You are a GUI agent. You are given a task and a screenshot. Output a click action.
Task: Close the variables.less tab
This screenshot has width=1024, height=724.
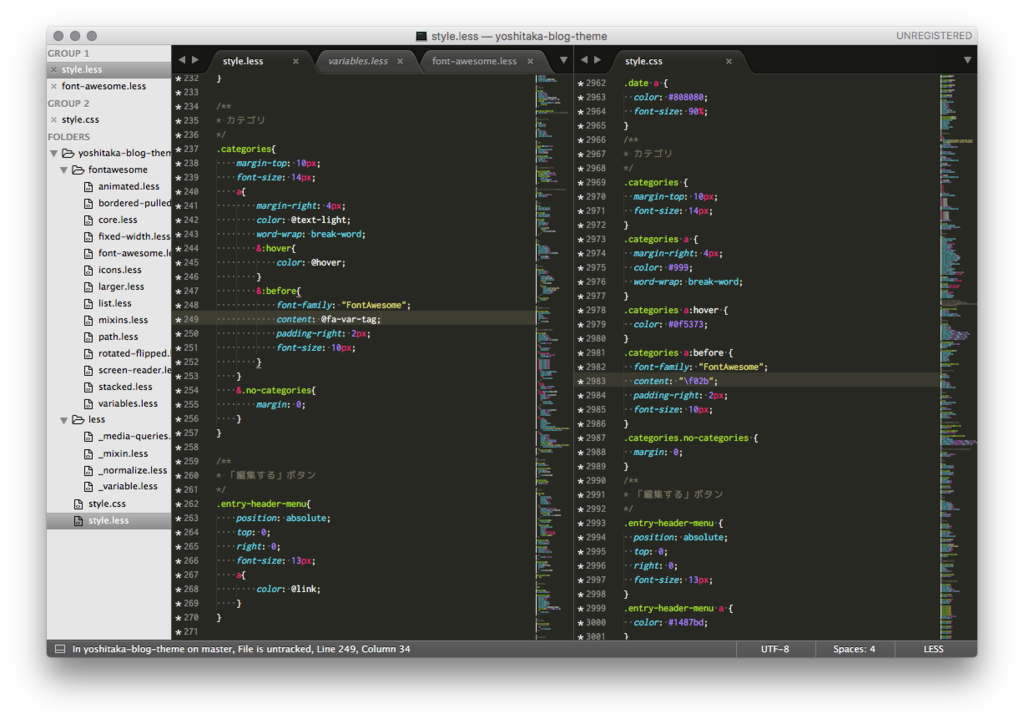400,61
